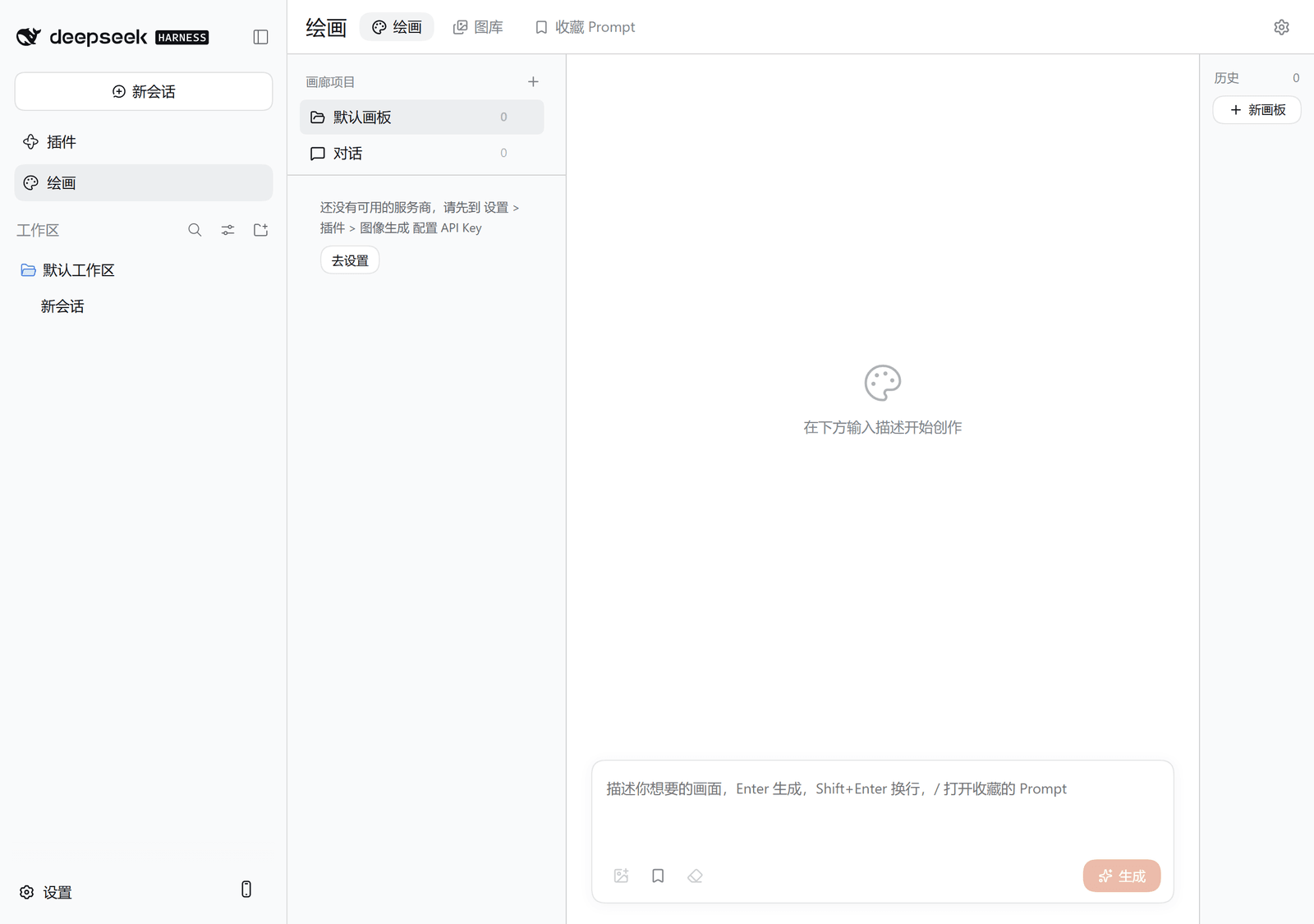Clear the prompt with eraser icon
The image size is (1314, 924).
(695, 876)
